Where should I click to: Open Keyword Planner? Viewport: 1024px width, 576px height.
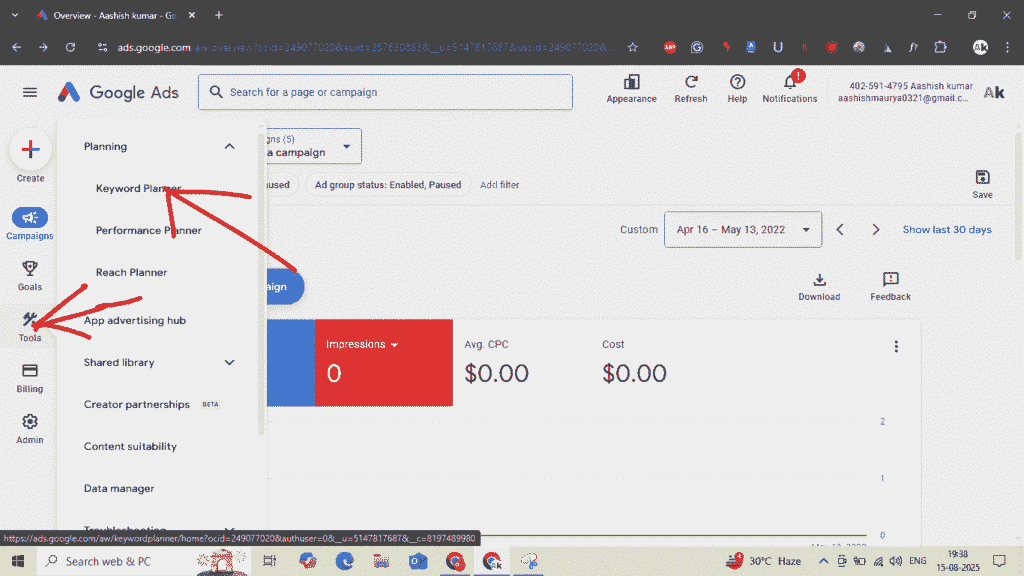(x=138, y=188)
